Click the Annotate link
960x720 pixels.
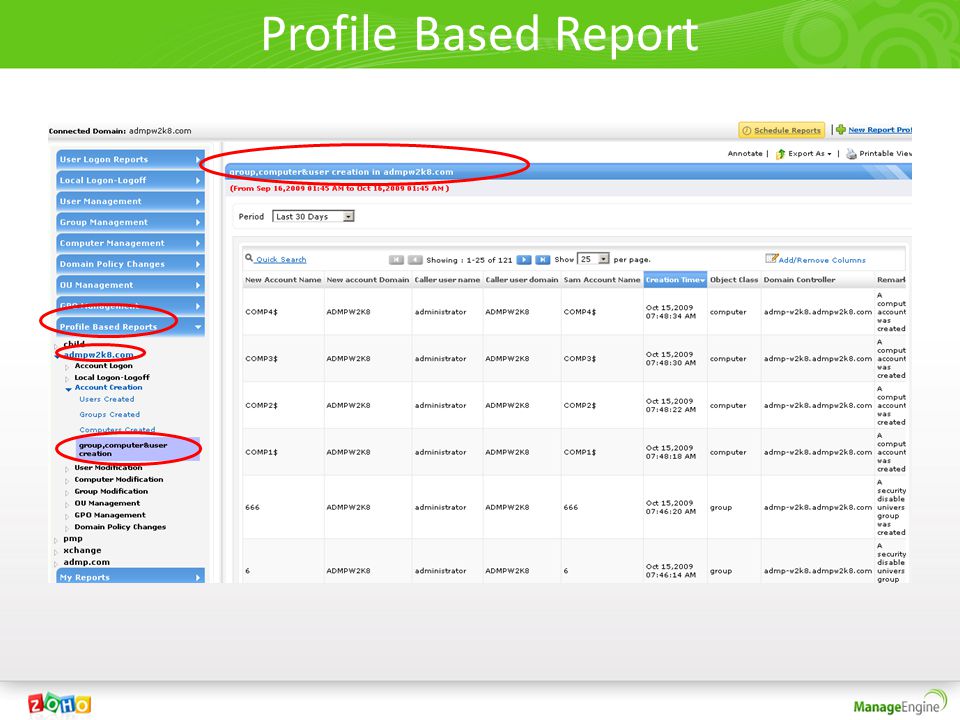(744, 154)
